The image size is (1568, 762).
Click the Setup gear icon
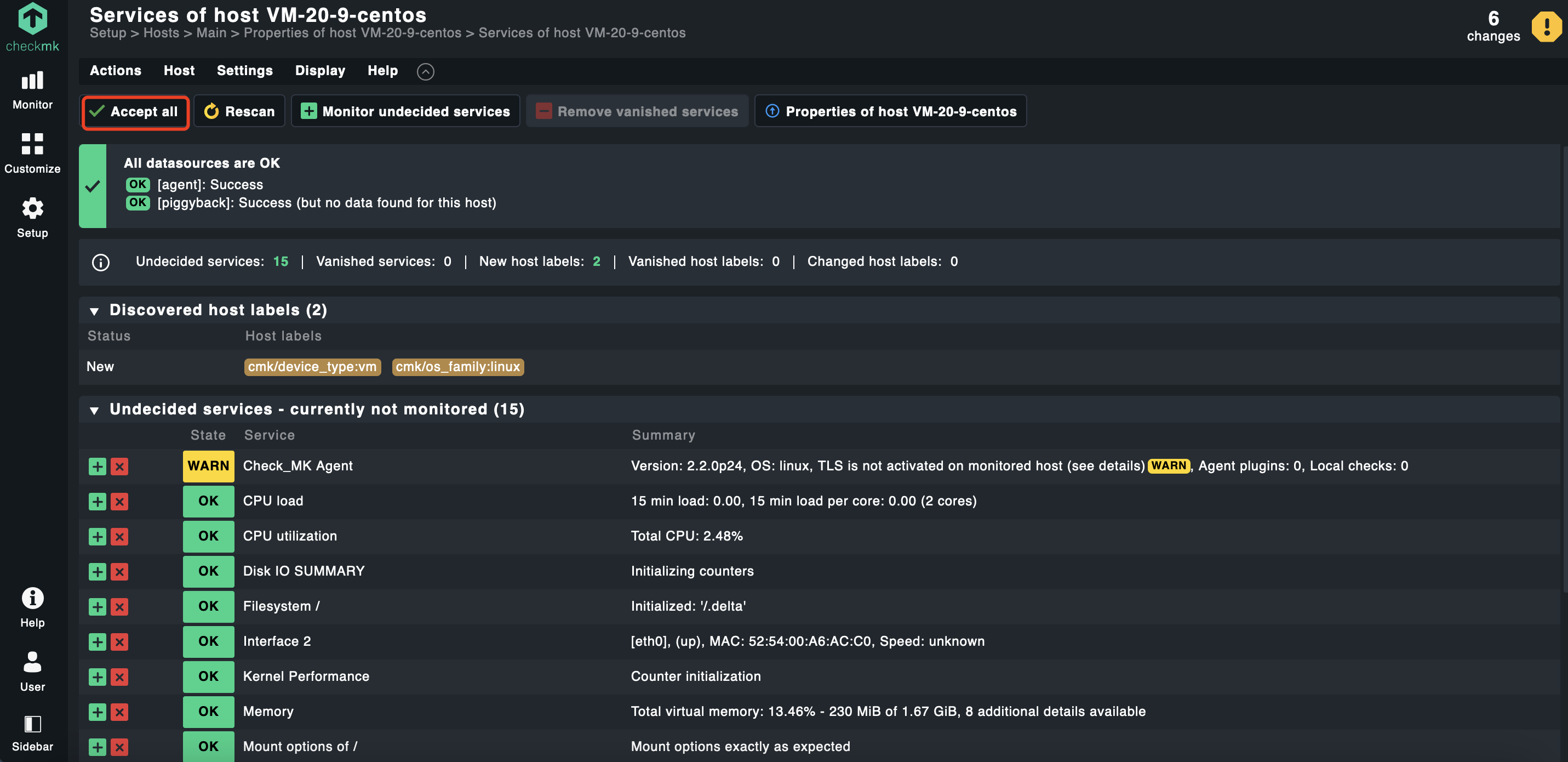click(x=32, y=209)
